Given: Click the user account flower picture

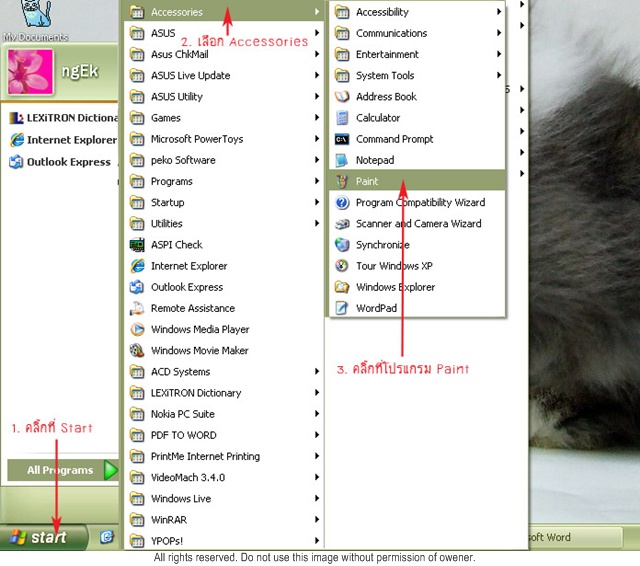Looking at the screenshot, I should 30,72.
